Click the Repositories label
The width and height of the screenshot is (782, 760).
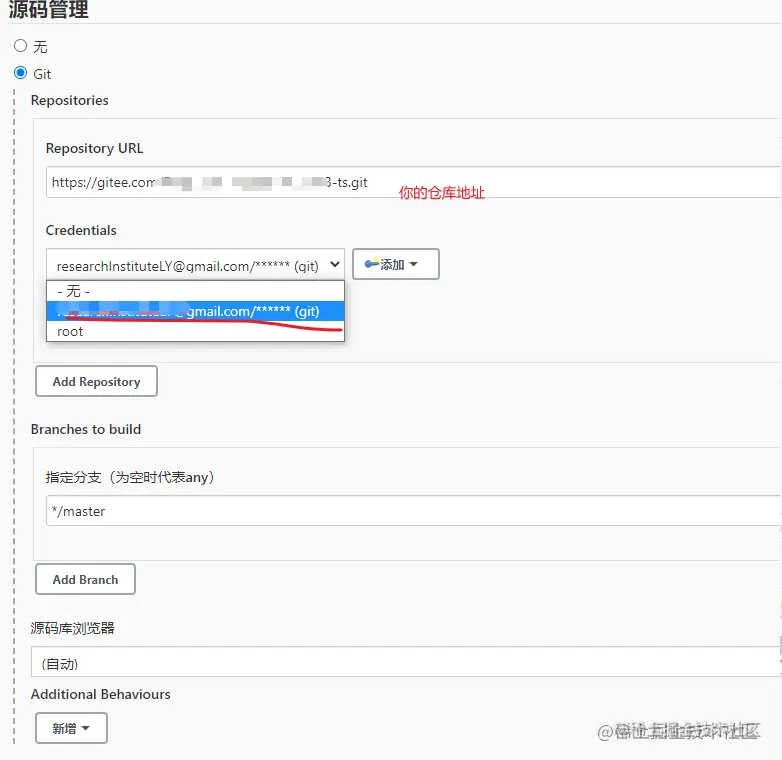(x=69, y=100)
